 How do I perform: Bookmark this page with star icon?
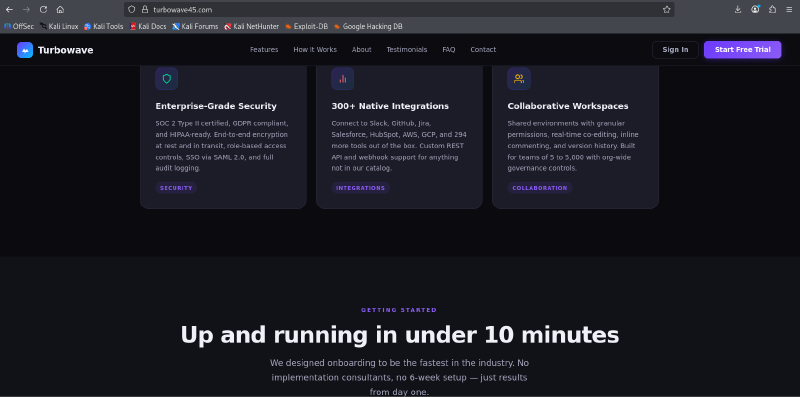(x=666, y=9)
